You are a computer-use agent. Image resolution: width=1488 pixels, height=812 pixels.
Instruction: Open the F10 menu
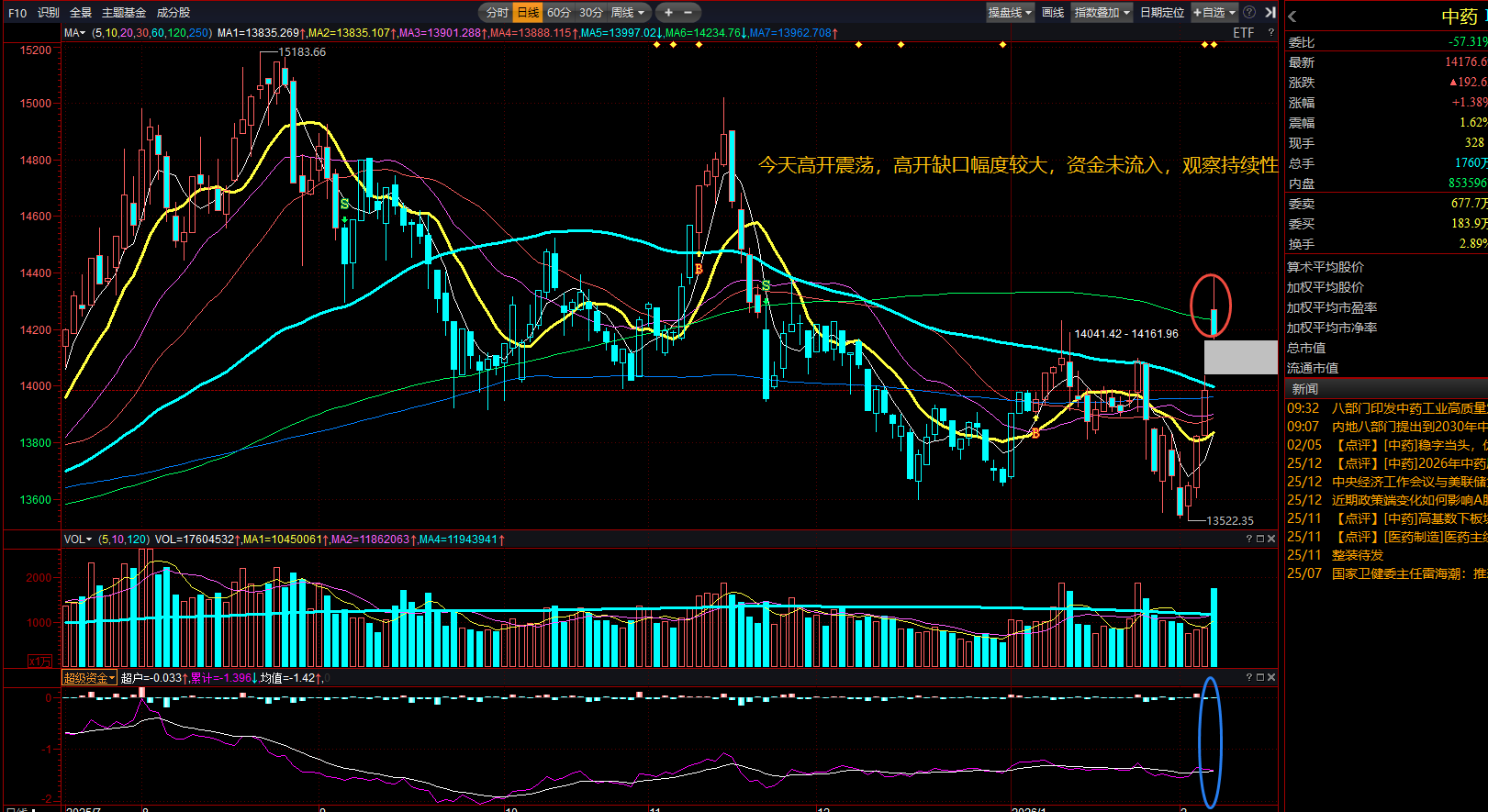pyautogui.click(x=17, y=12)
